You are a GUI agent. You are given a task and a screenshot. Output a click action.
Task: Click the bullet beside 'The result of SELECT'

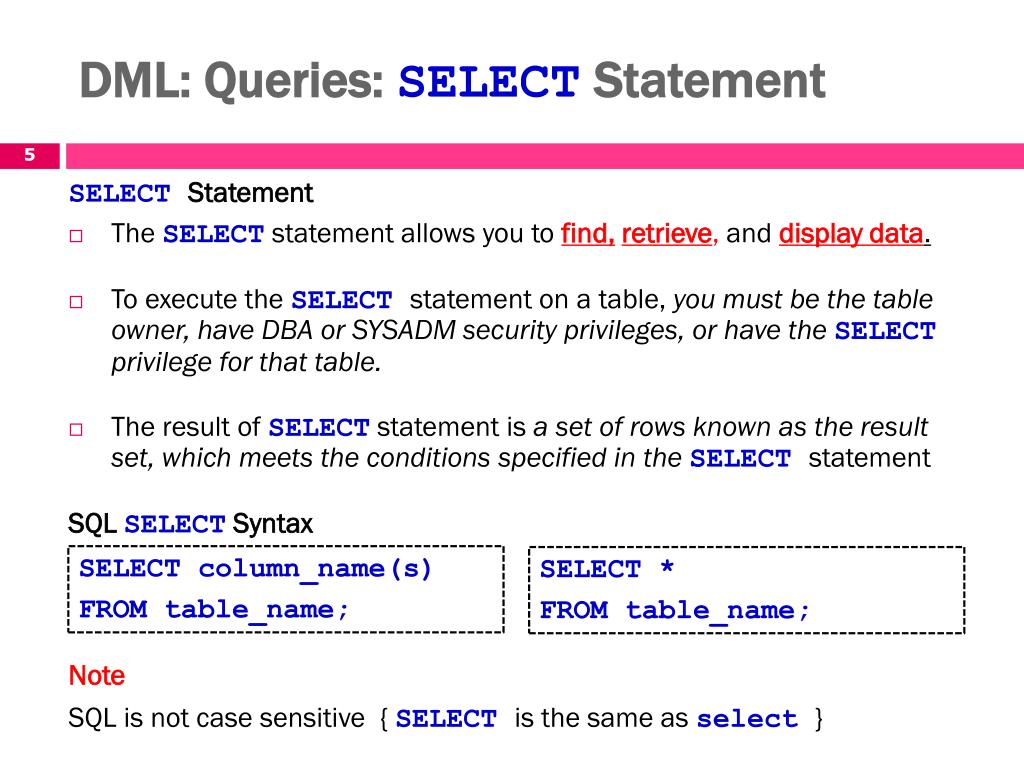tap(76, 429)
